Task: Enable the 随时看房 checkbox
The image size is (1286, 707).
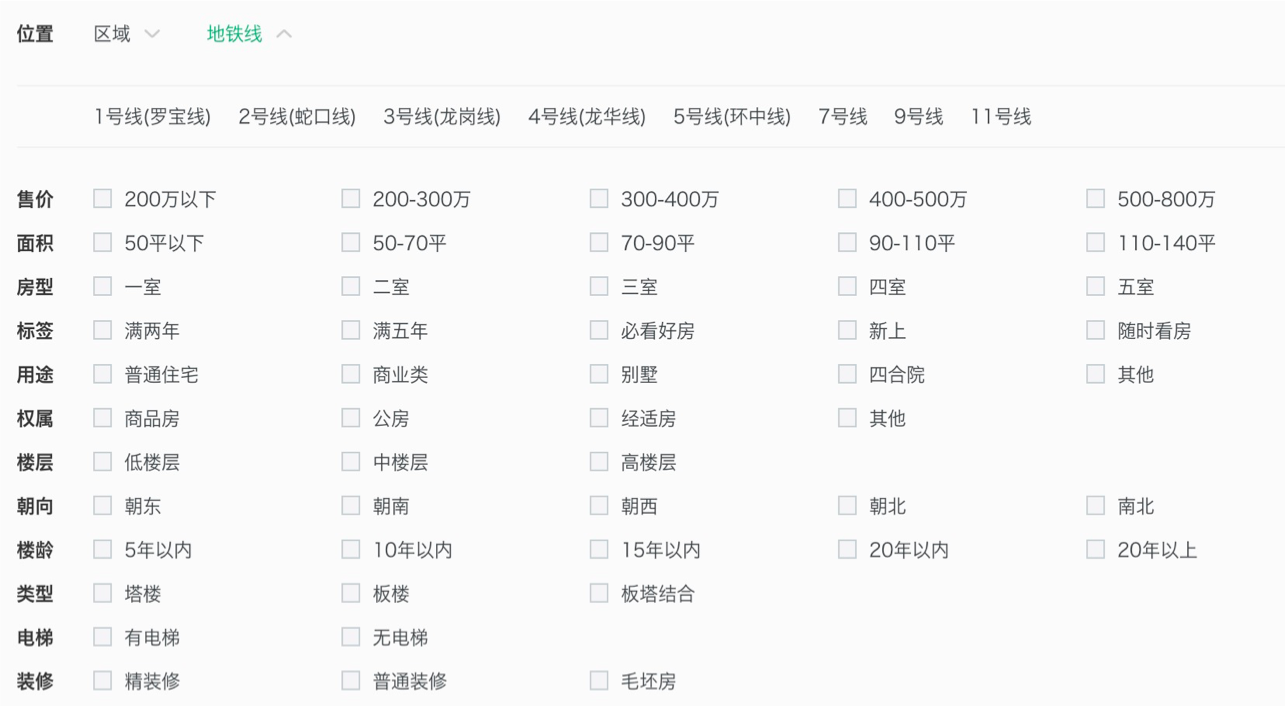Action: pyautogui.click(x=1096, y=331)
